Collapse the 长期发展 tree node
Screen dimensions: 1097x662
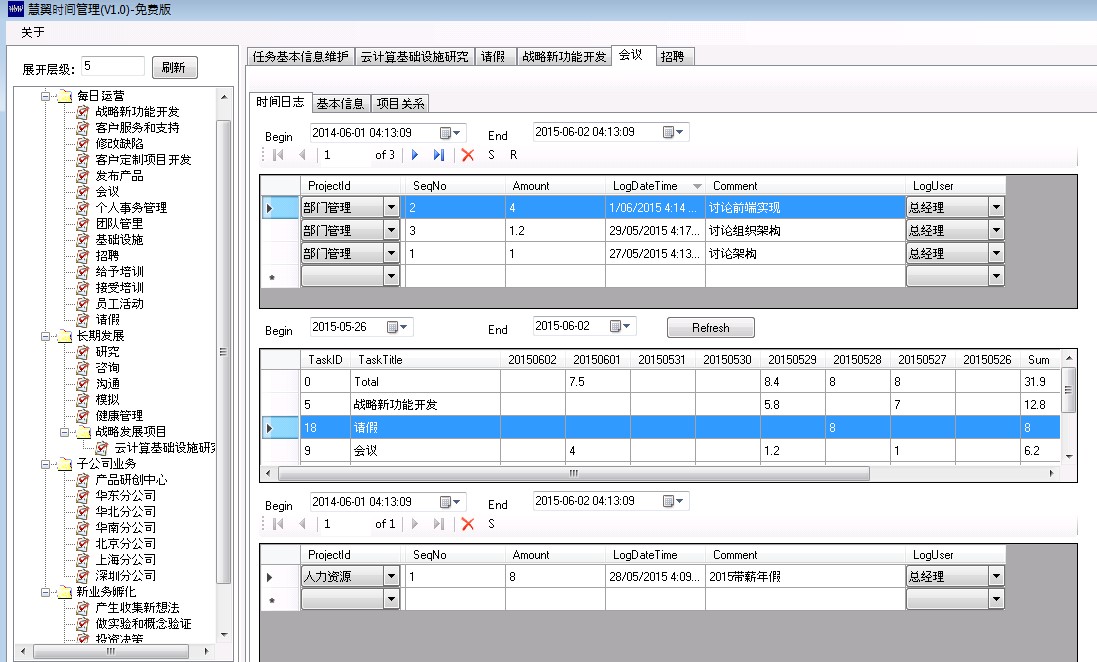(x=46, y=336)
